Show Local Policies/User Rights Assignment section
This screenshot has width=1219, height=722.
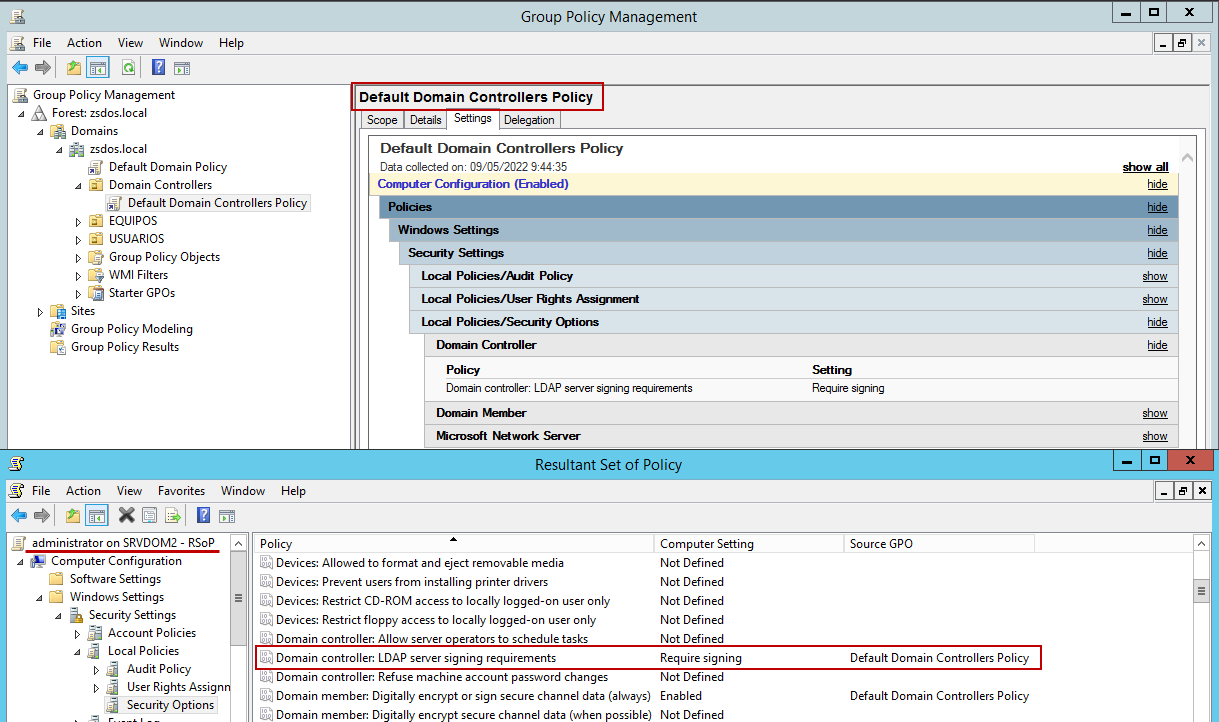click(1155, 300)
